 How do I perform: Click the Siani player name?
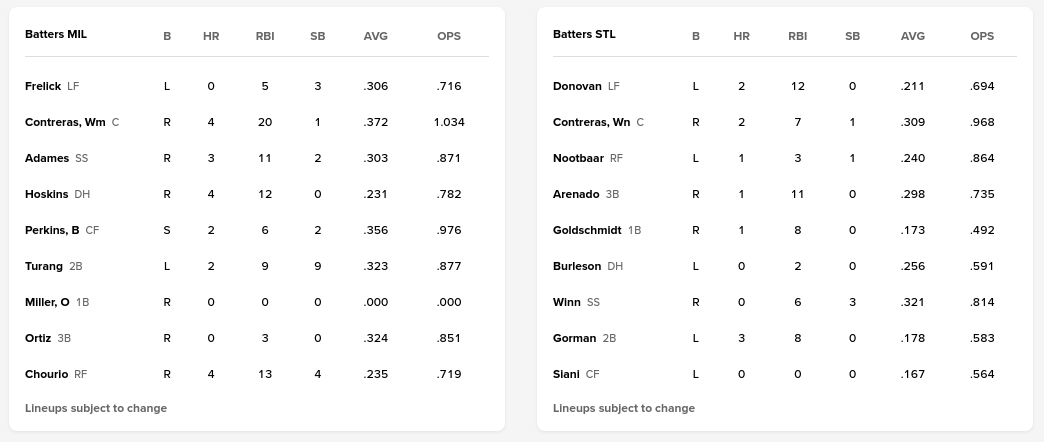click(566, 374)
